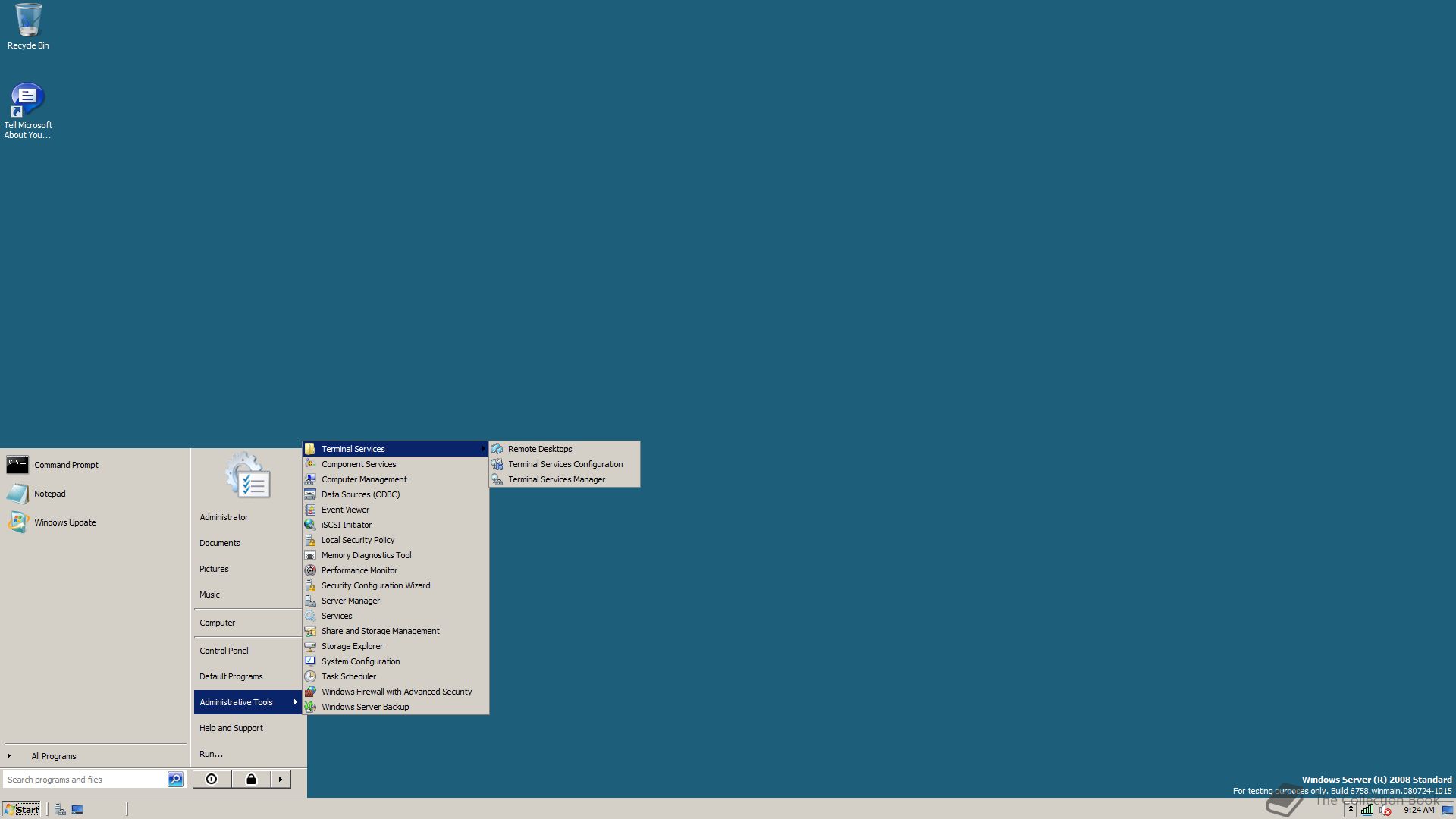The height and width of the screenshot is (819, 1456).
Task: Click the Data Sources (ODBC) icon
Action: coord(310,494)
